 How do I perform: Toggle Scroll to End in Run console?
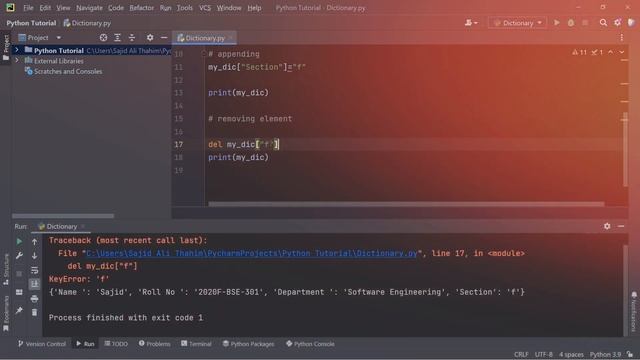click(x=34, y=284)
